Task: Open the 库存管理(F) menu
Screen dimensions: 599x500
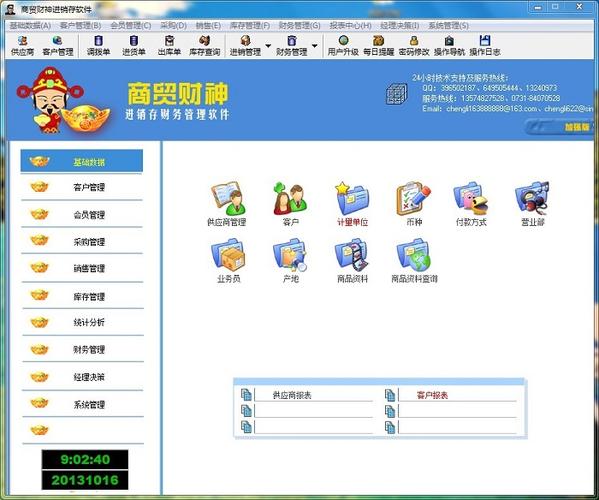Action: [x=249, y=26]
